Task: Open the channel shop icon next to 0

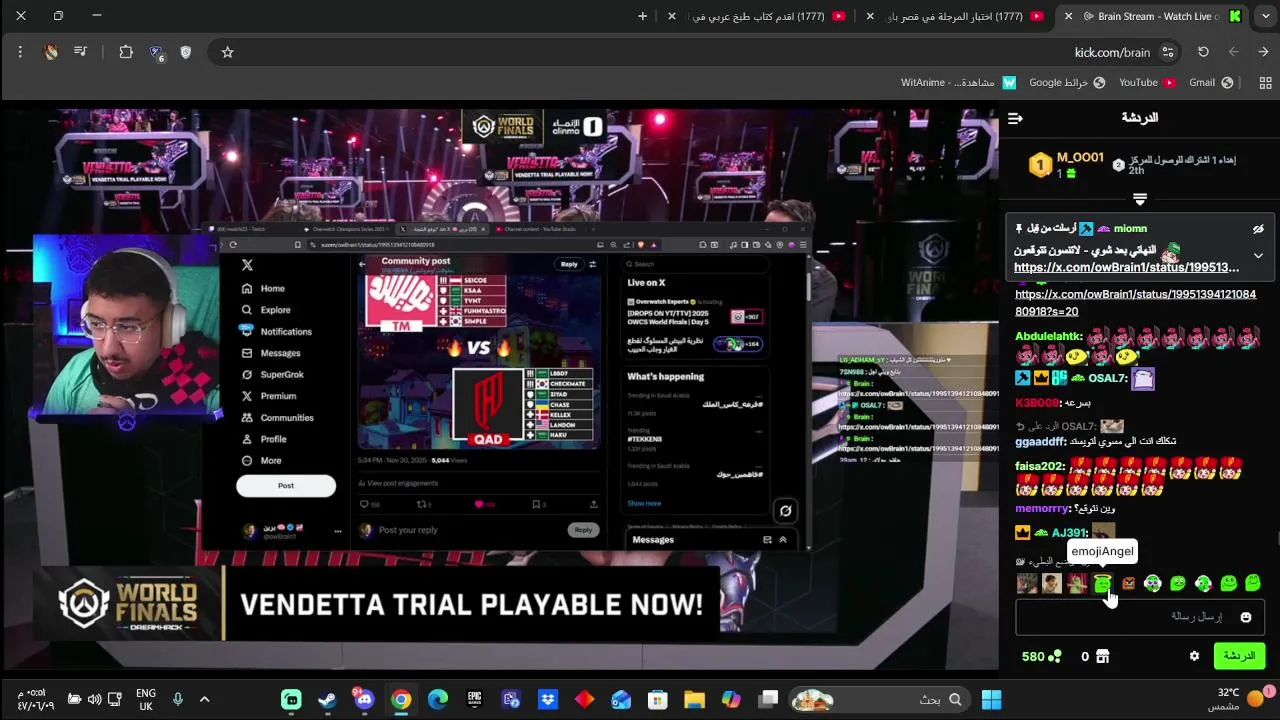Action: (1102, 657)
